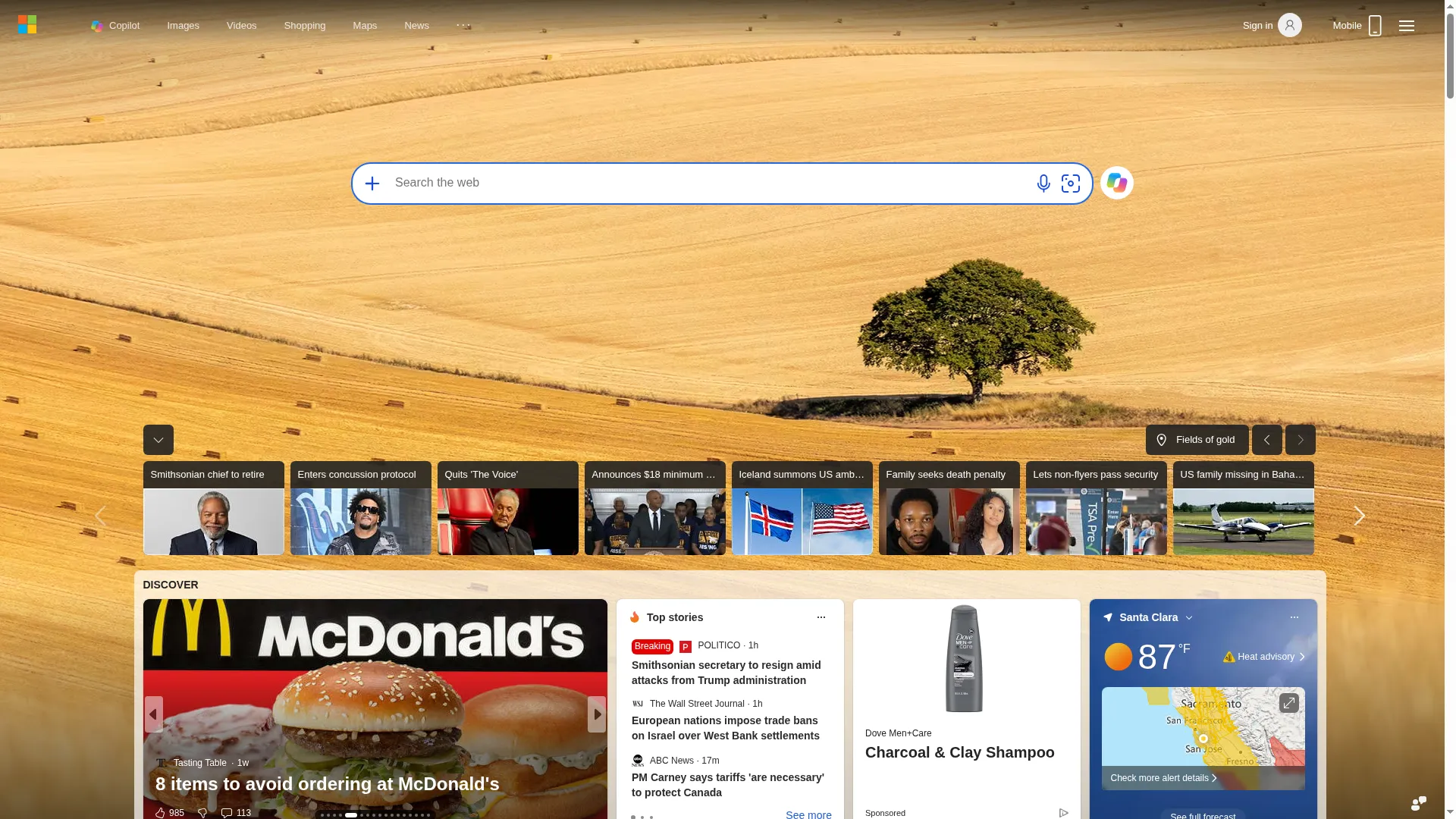
Task: Click the ABC News source label
Action: click(672, 761)
